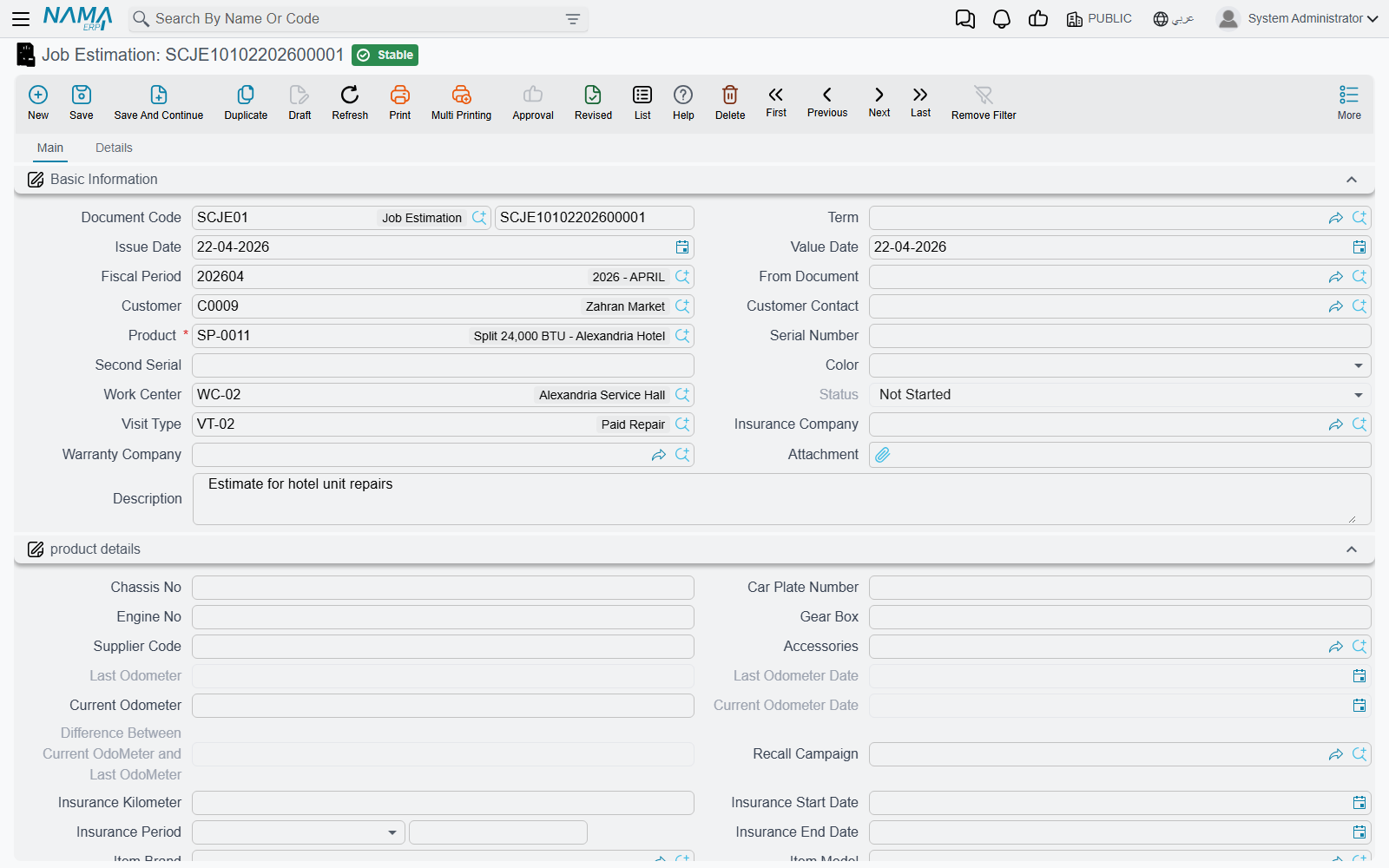The width and height of the screenshot is (1389, 868).
Task: Open the Status dropdown
Action: (x=1359, y=395)
